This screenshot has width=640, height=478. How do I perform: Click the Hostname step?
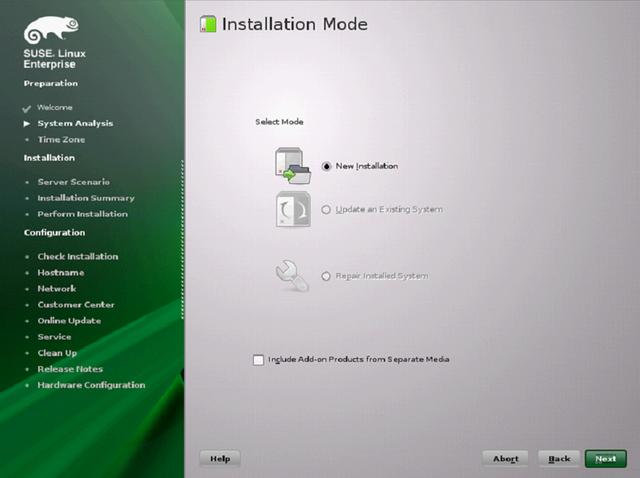(61, 273)
